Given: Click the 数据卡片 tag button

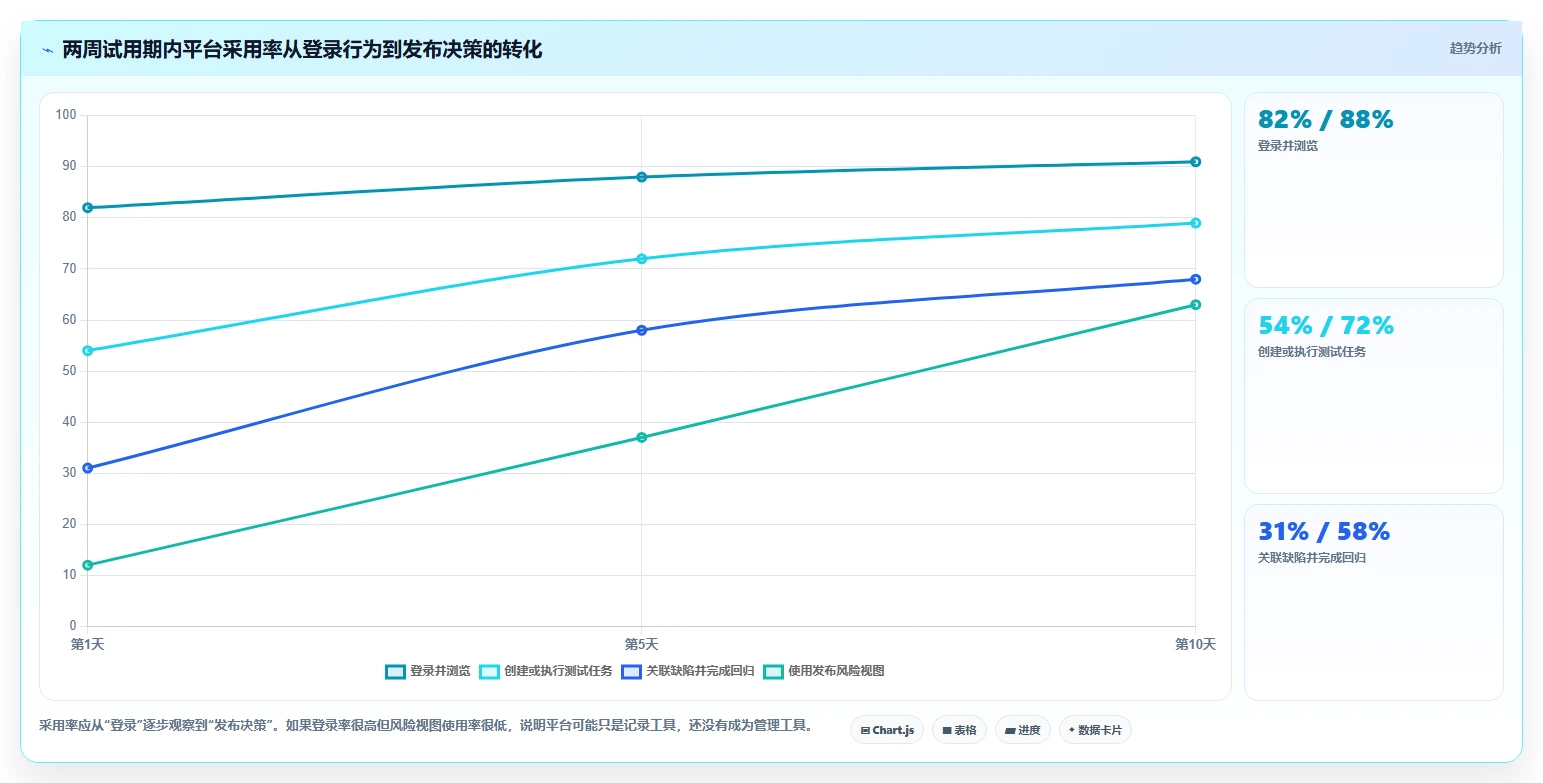Looking at the screenshot, I should click(1095, 730).
